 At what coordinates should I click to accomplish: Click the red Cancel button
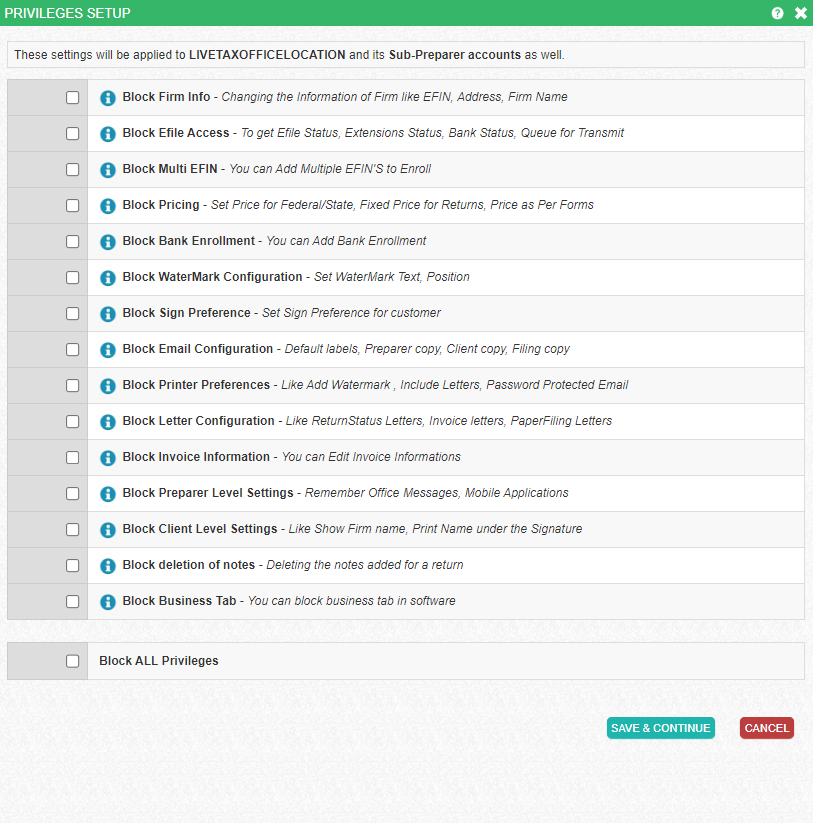pos(766,728)
